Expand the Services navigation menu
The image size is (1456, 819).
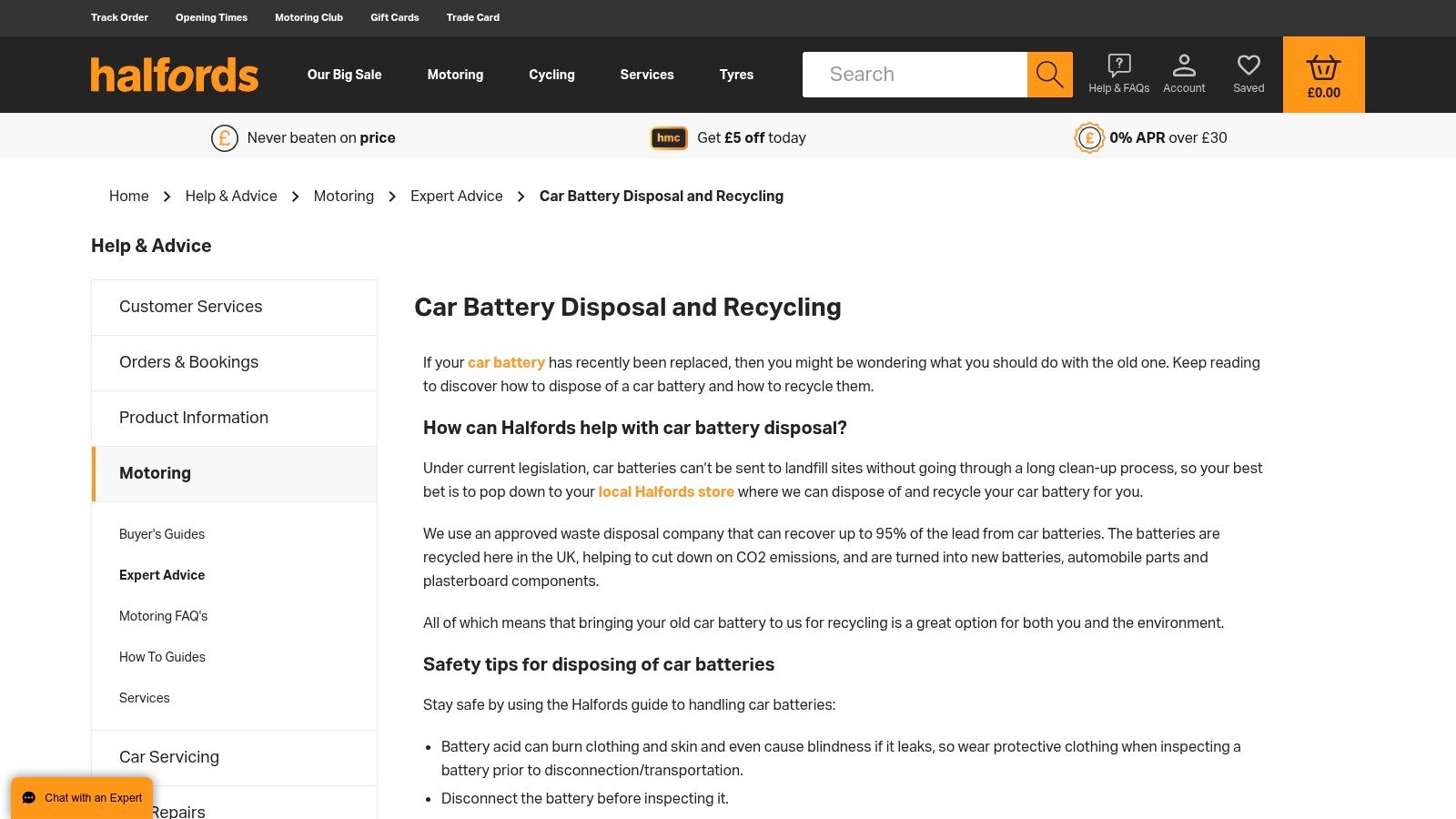(646, 74)
